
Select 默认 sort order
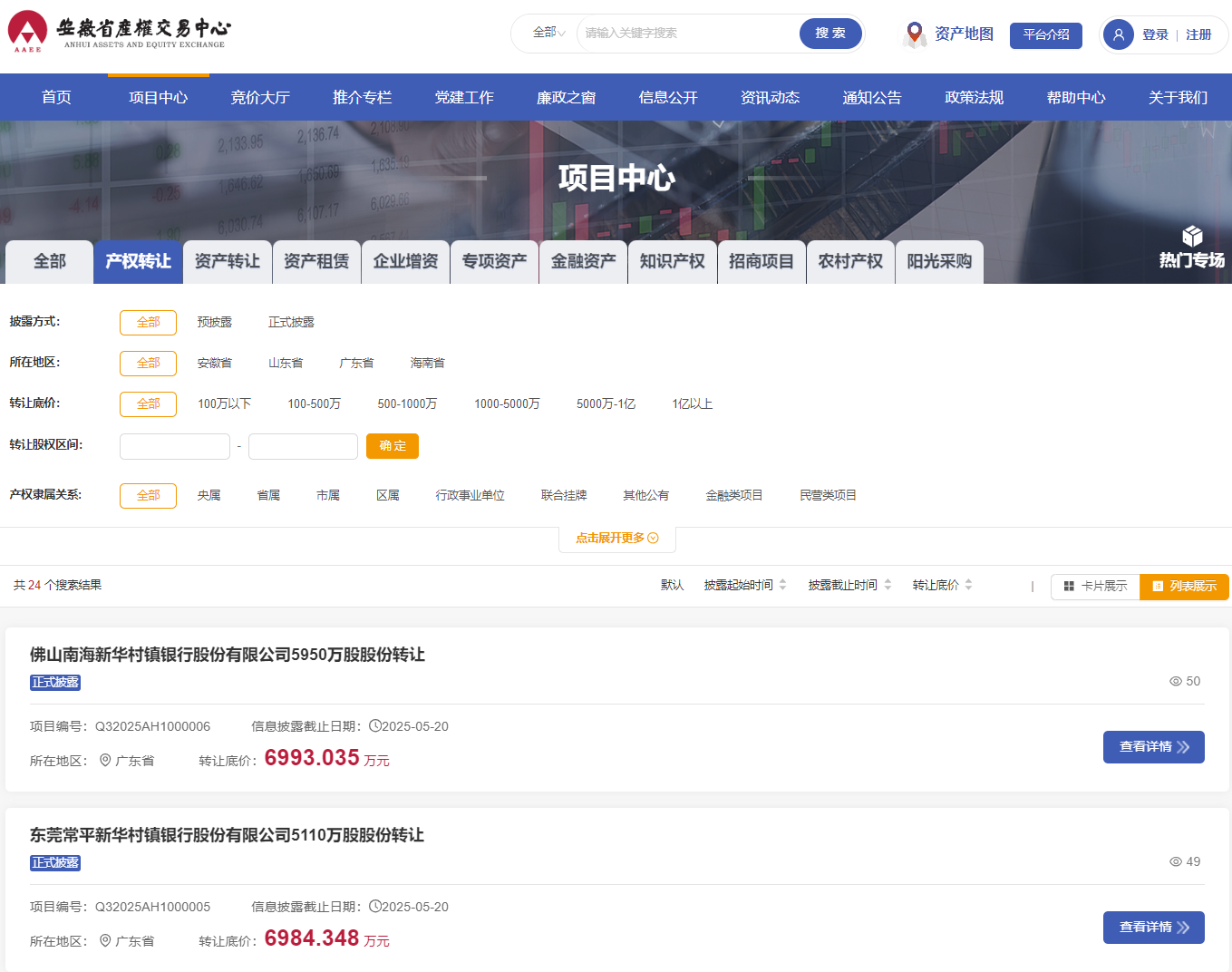[x=672, y=585]
